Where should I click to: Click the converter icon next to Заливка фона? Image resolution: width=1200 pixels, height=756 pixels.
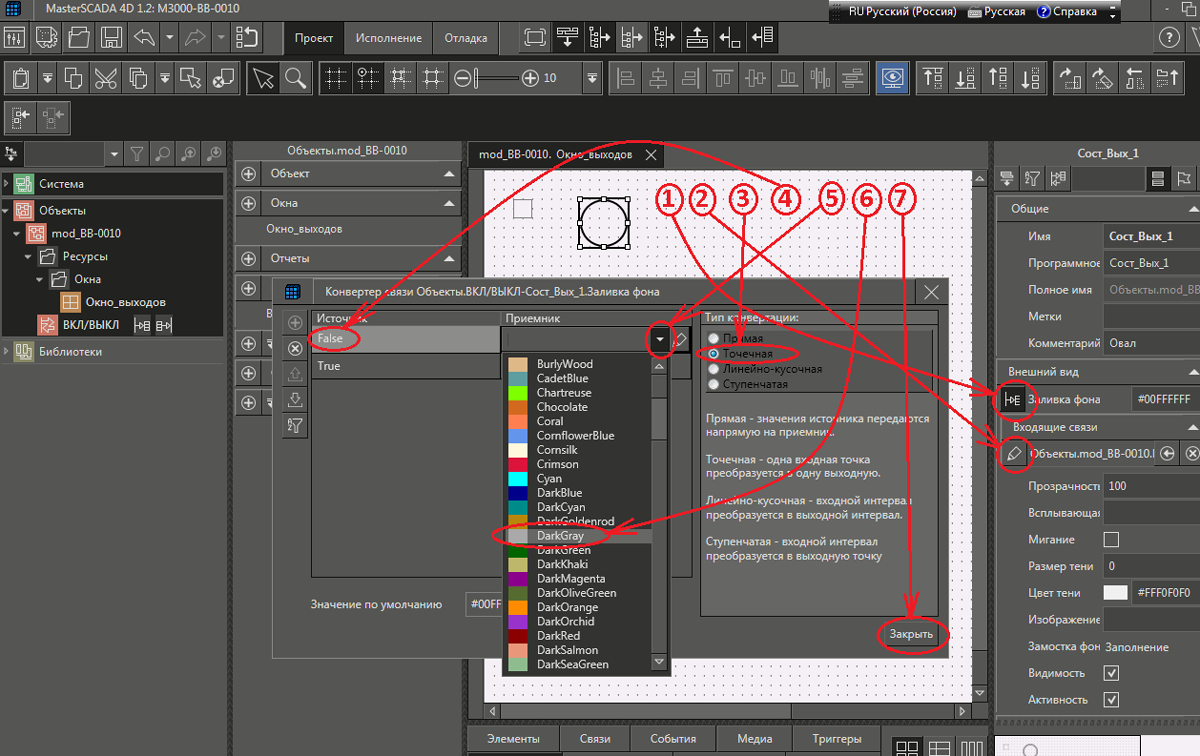1012,399
